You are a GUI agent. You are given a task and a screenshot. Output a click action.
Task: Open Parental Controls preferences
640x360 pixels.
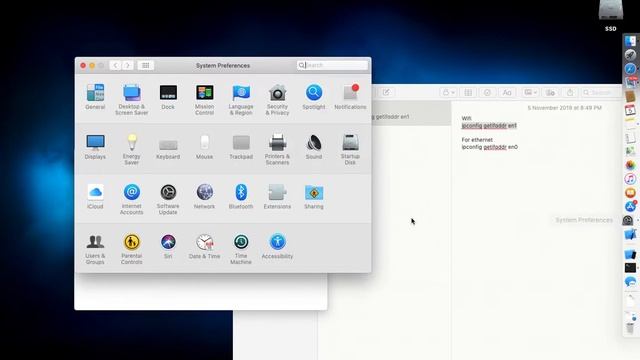pos(131,249)
